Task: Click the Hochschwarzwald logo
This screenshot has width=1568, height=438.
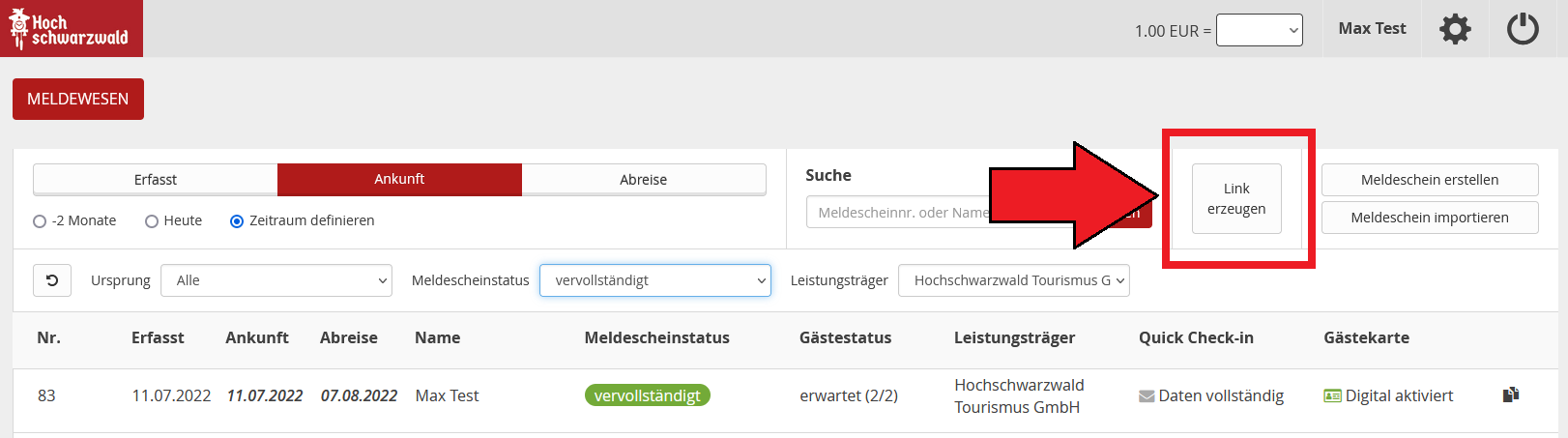Action: pyautogui.click(x=71, y=29)
